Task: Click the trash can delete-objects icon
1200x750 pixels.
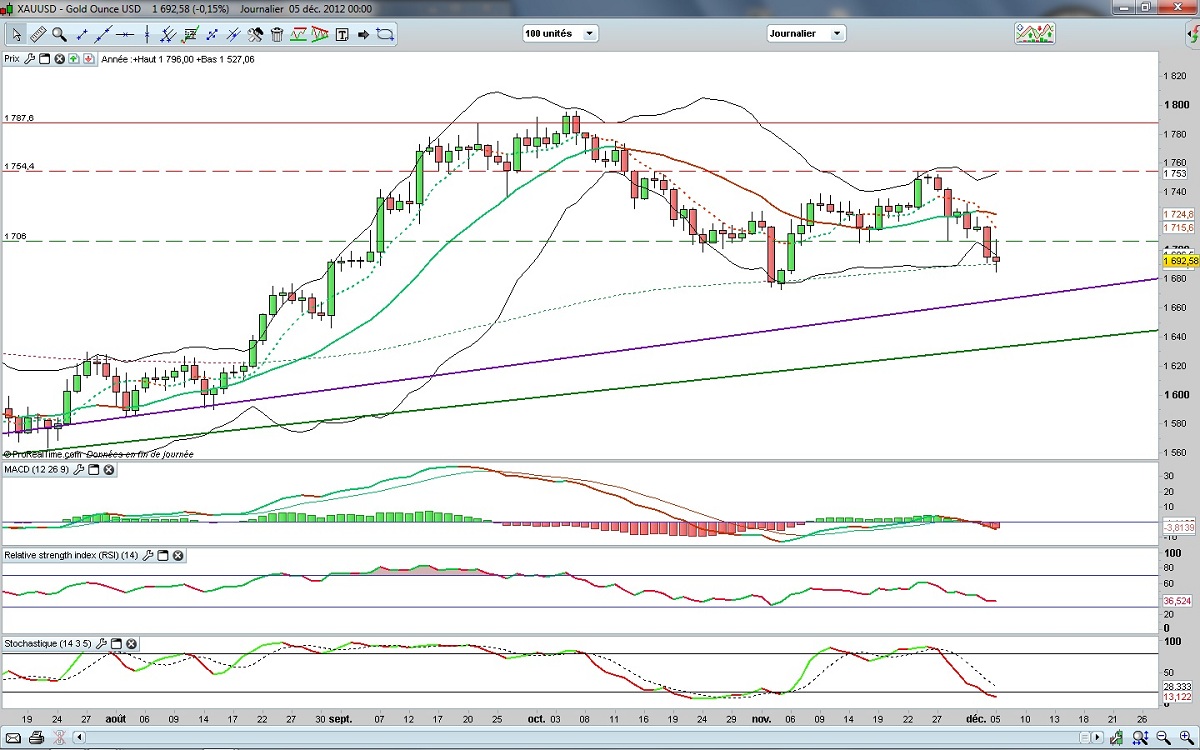Action: [276, 34]
